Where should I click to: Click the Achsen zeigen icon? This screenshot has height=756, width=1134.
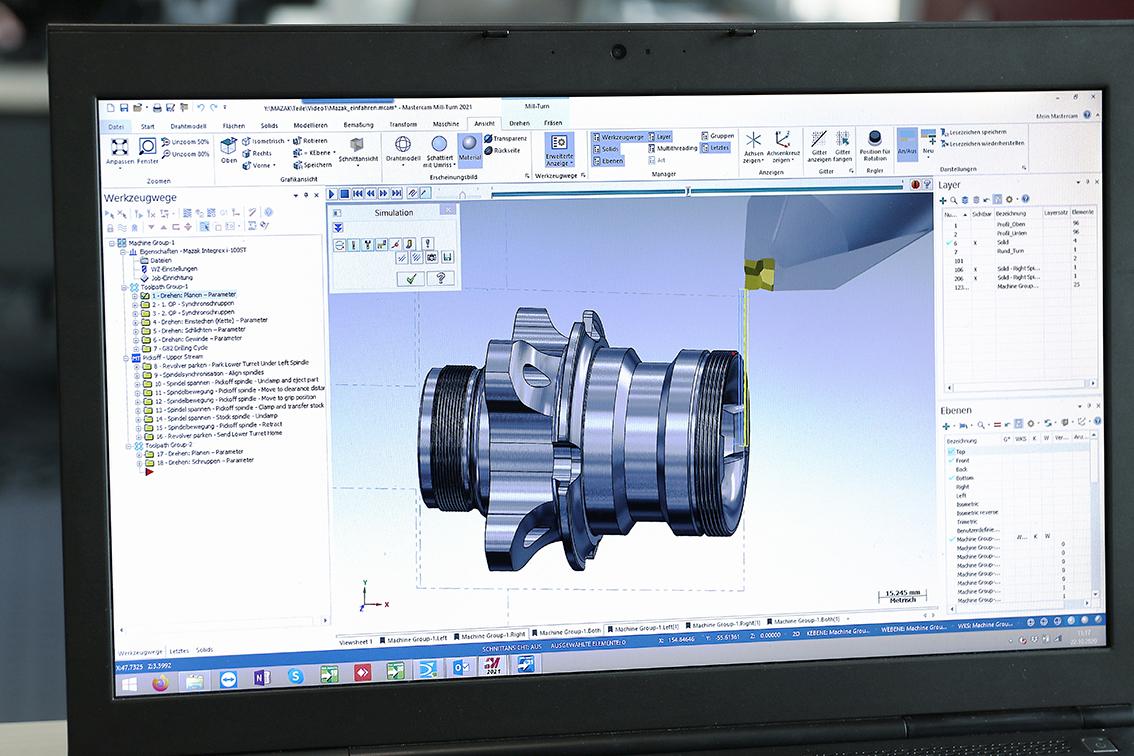[x=753, y=141]
